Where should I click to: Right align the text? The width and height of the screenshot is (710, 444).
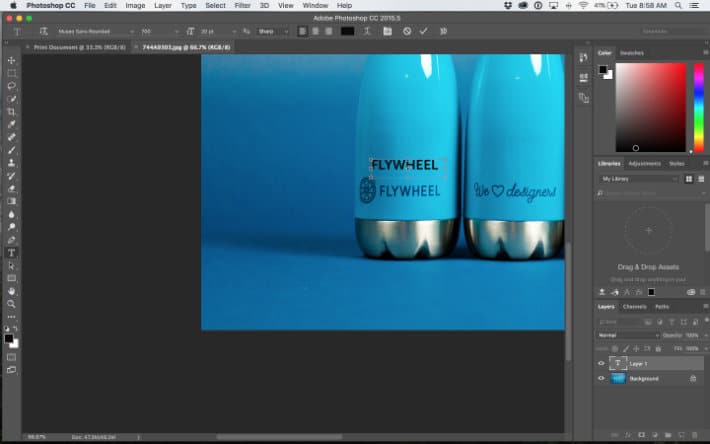coord(329,31)
